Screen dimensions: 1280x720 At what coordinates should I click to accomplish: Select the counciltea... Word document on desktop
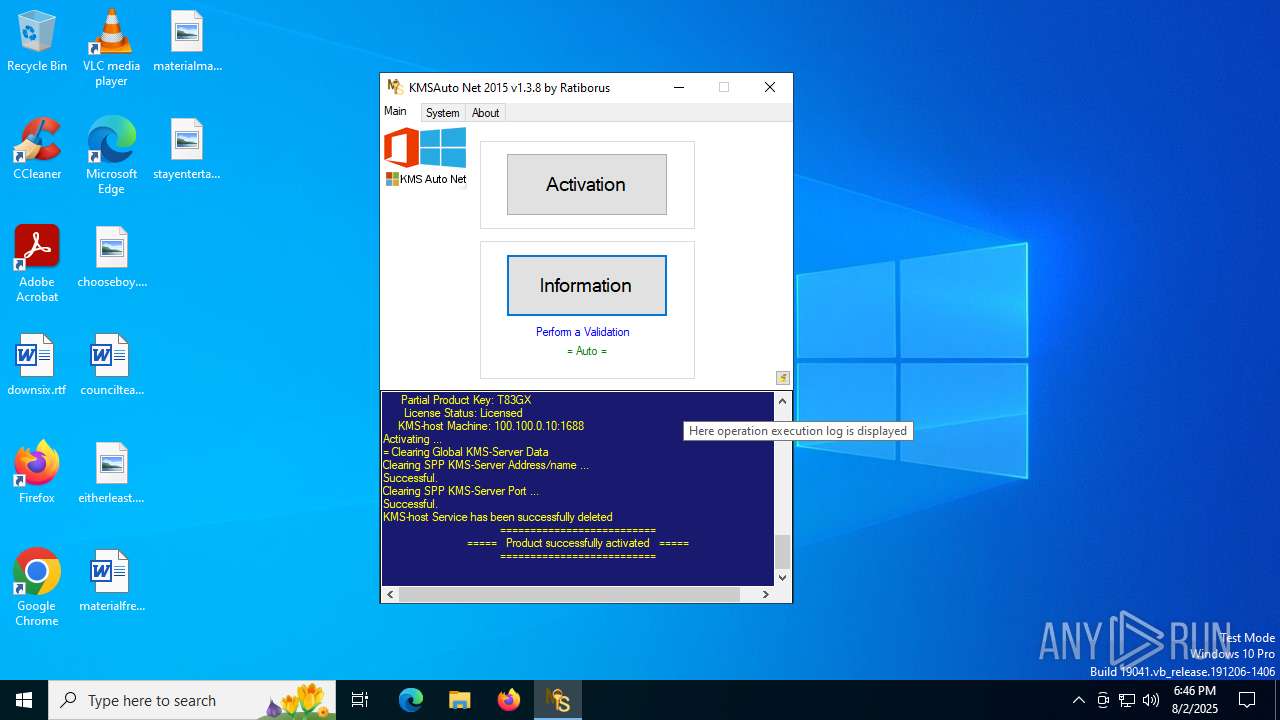(112, 365)
